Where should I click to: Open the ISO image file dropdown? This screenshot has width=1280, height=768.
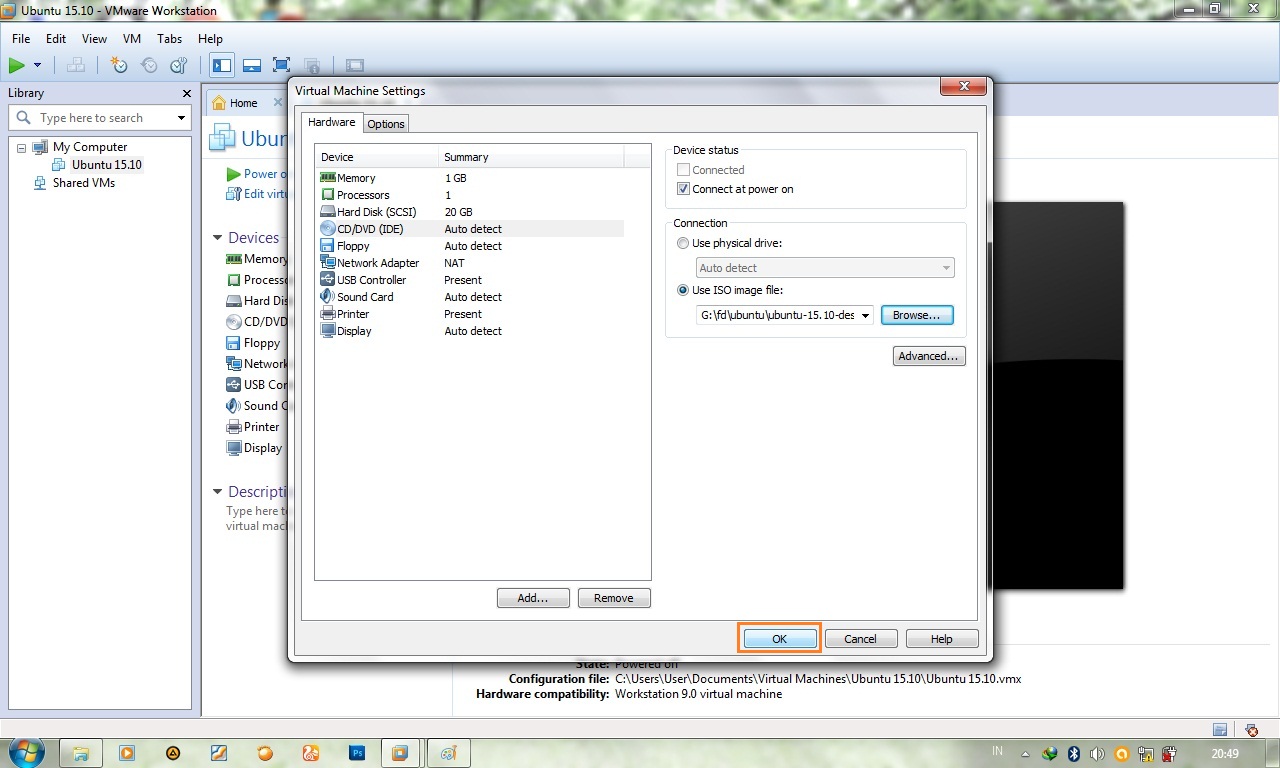click(866, 315)
